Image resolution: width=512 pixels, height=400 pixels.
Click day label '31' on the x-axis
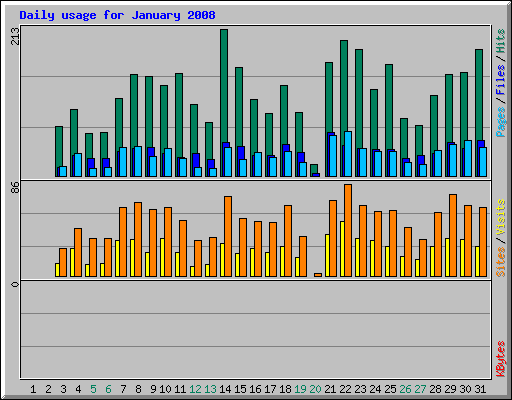pyautogui.click(x=480, y=389)
